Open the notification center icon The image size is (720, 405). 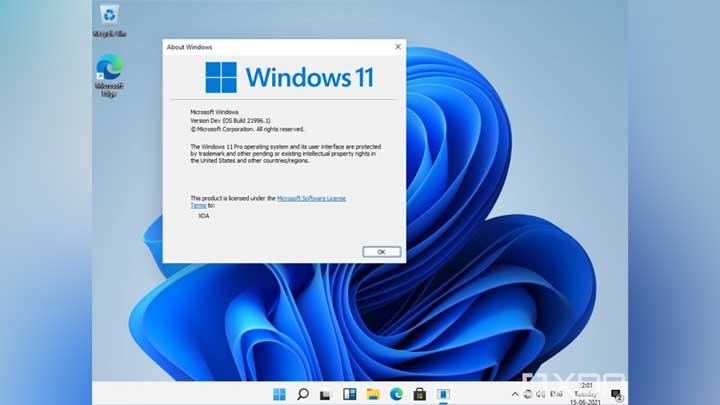tap(617, 394)
